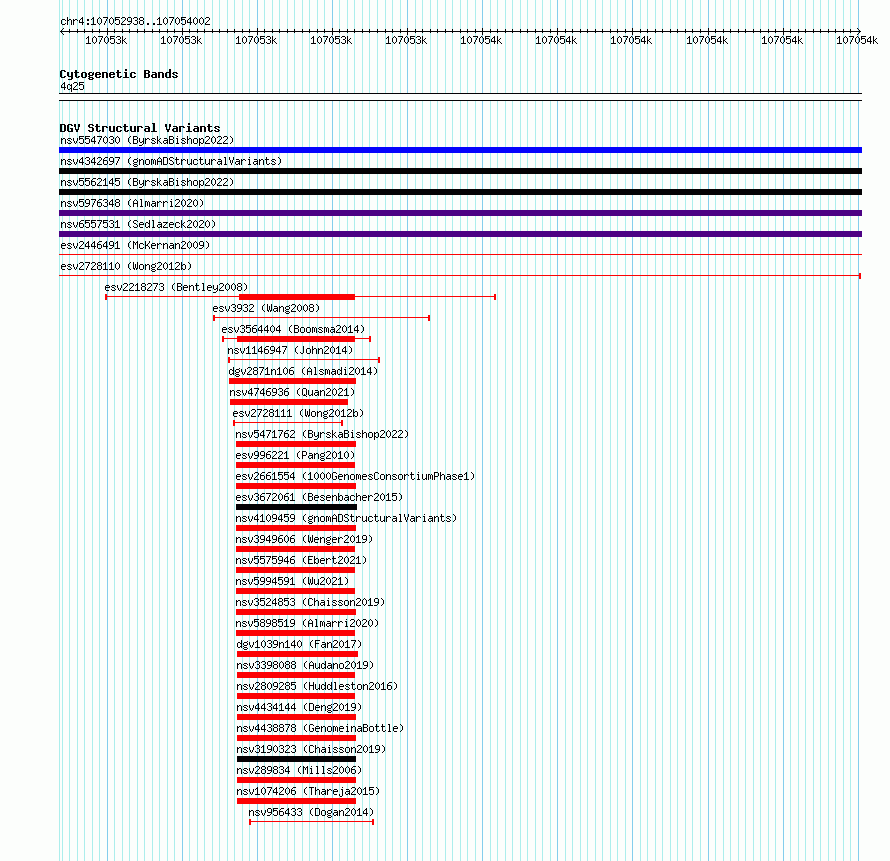Open nsv5976348 (Almarri2020) label

(x=132, y=203)
